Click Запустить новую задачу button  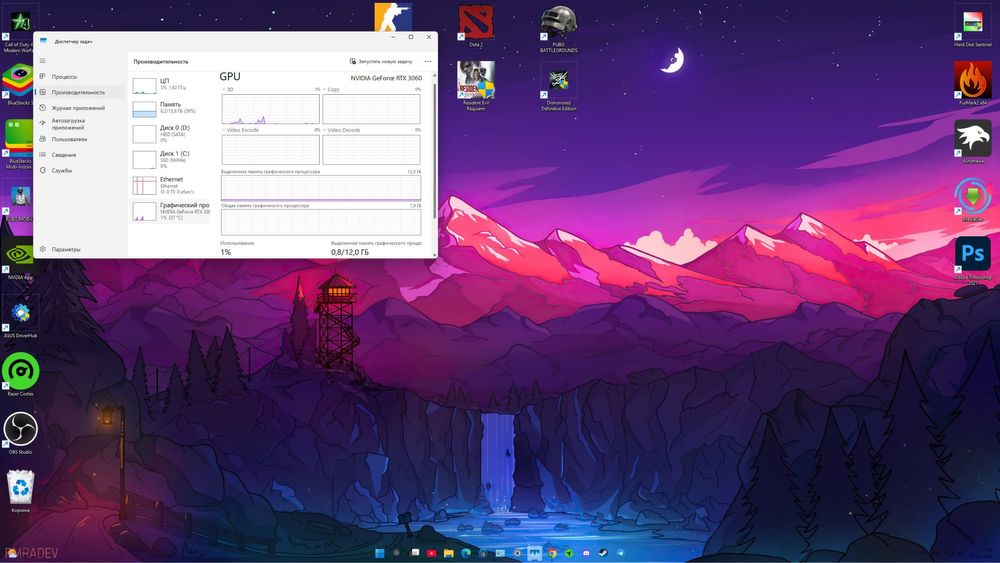point(381,61)
